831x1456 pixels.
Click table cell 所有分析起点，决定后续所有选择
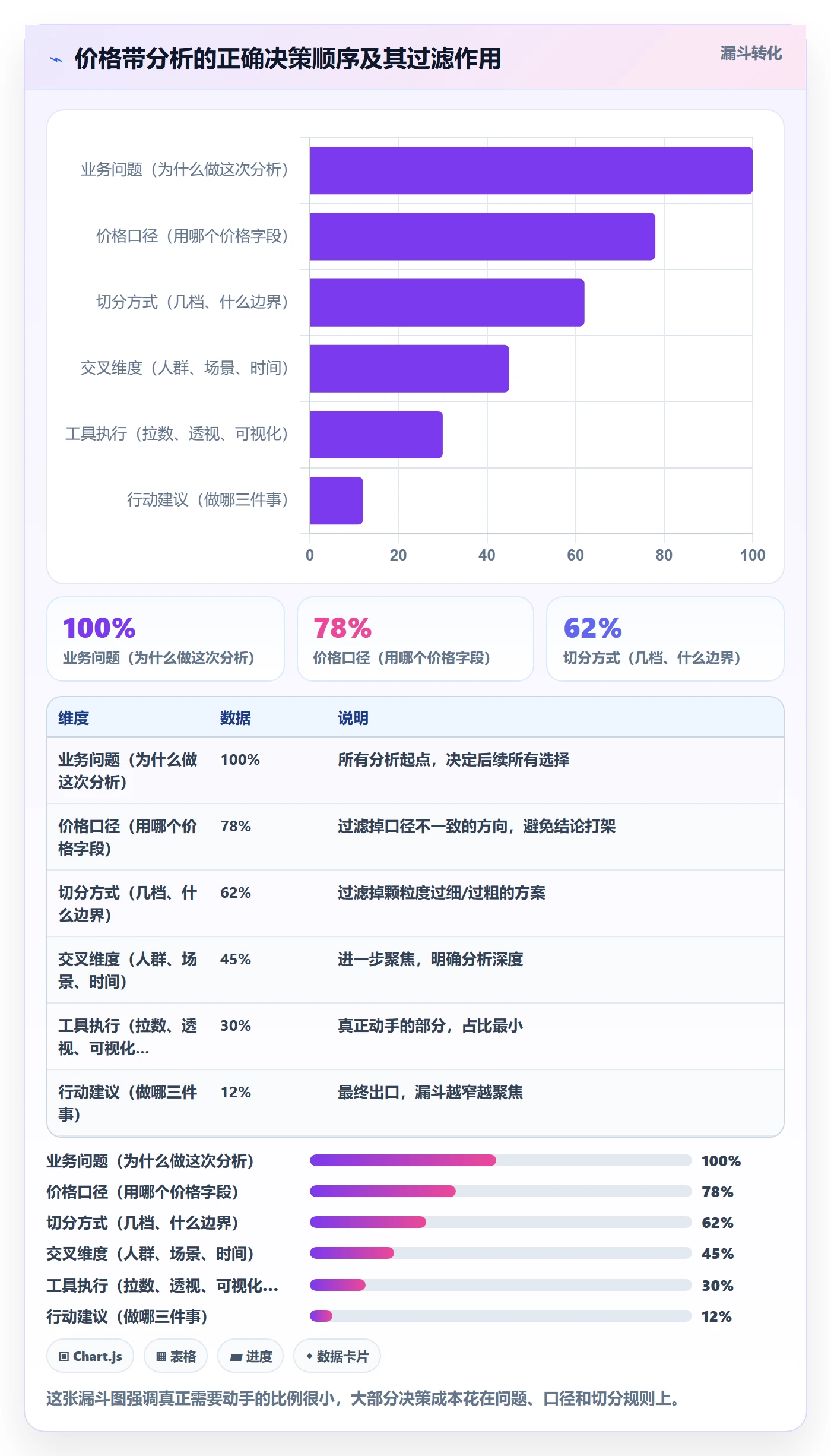point(453,759)
